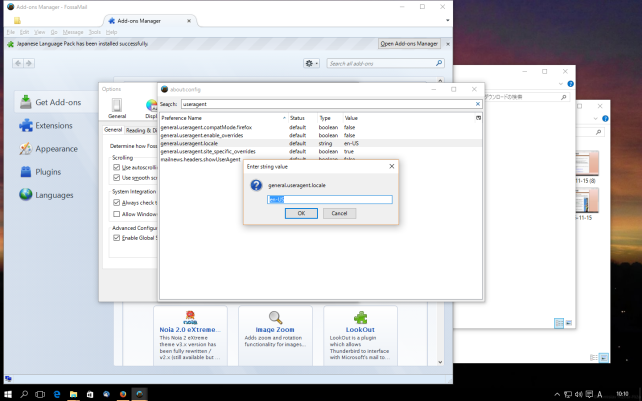Click the column picker icon in about:config list
This screenshot has height=401, width=642.
pyautogui.click(x=478, y=118)
